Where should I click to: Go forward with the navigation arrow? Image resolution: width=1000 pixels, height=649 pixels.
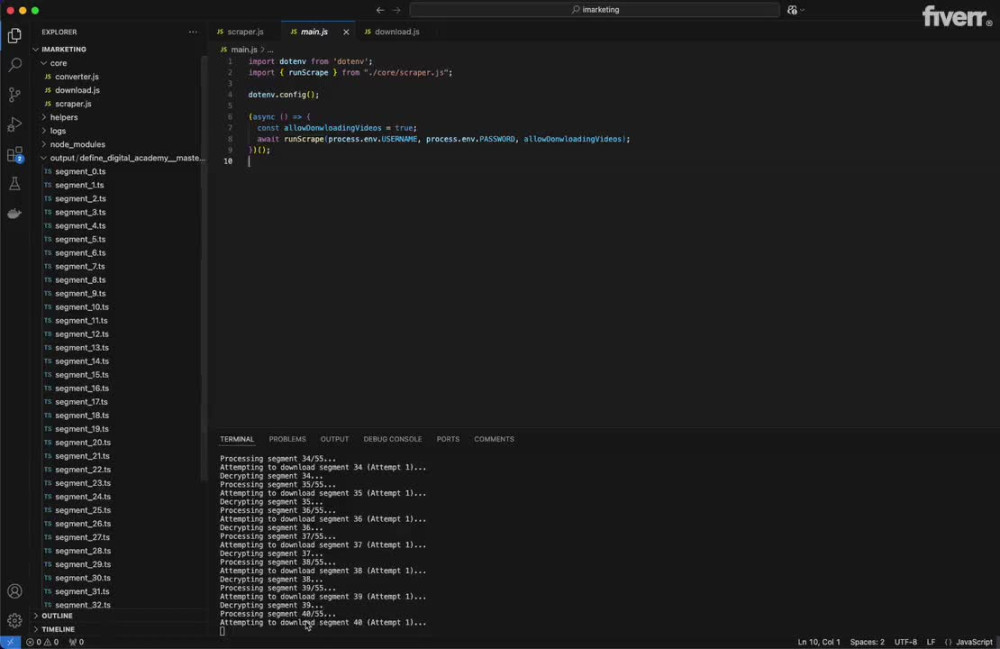point(397,10)
